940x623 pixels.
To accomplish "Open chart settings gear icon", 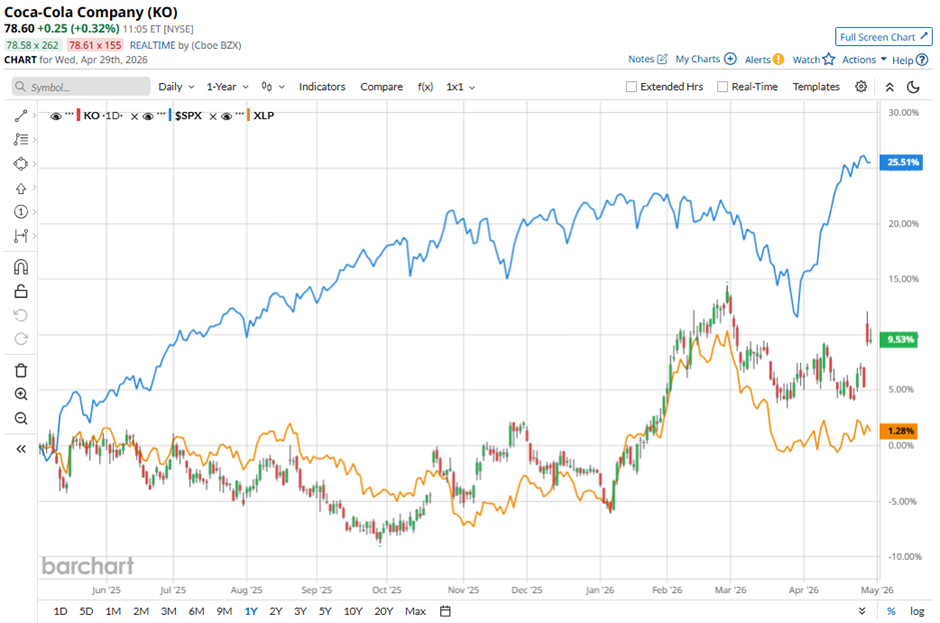I will click(861, 87).
